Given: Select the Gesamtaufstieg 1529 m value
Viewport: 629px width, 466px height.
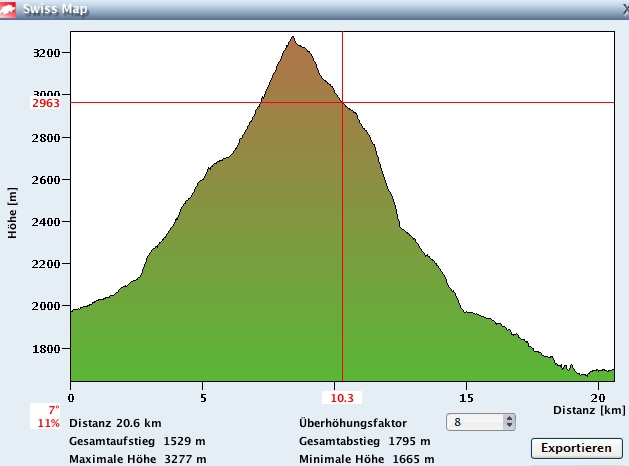Looking at the screenshot, I should click(x=137, y=441).
